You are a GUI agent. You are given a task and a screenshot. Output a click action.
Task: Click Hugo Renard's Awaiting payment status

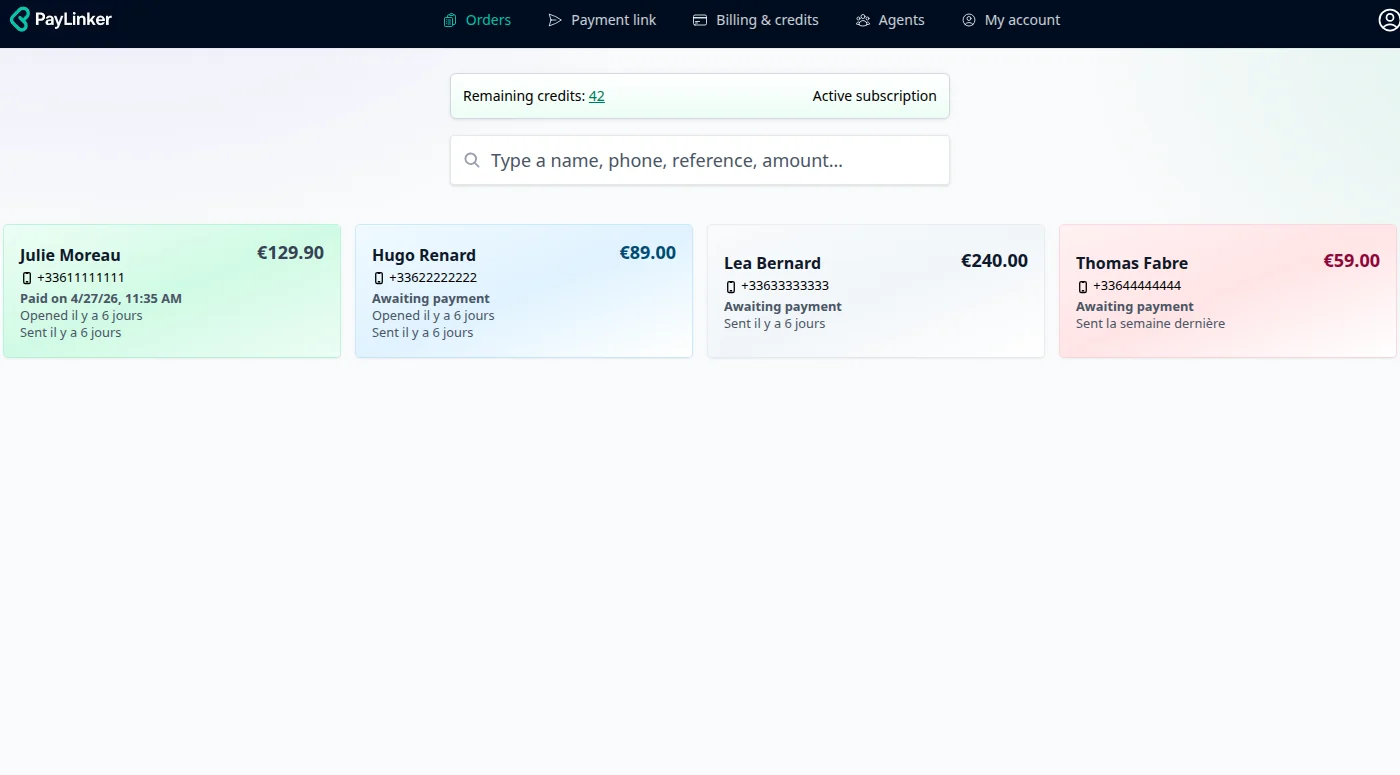[x=431, y=299]
